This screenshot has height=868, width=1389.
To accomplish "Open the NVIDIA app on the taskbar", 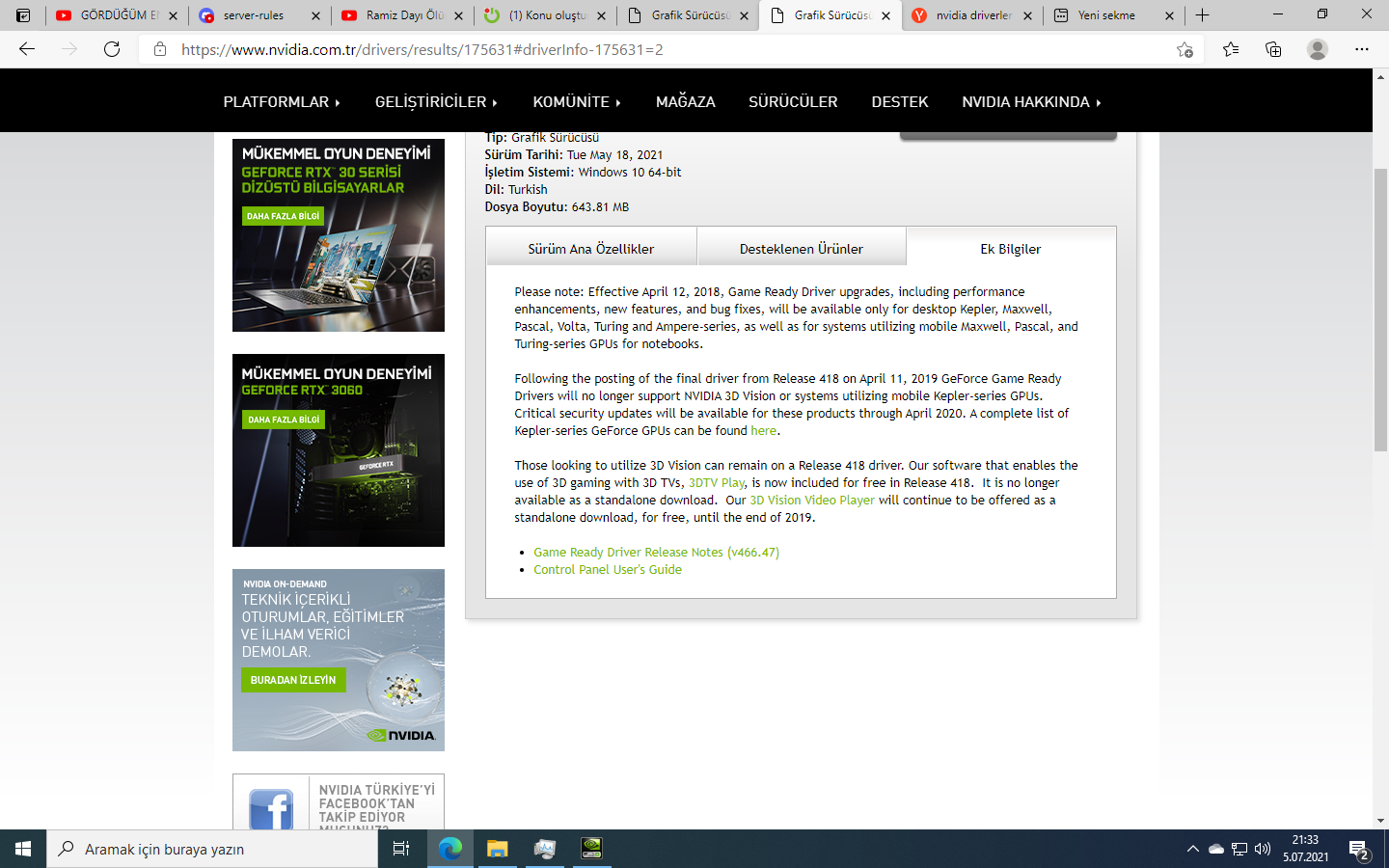I will click(591, 849).
